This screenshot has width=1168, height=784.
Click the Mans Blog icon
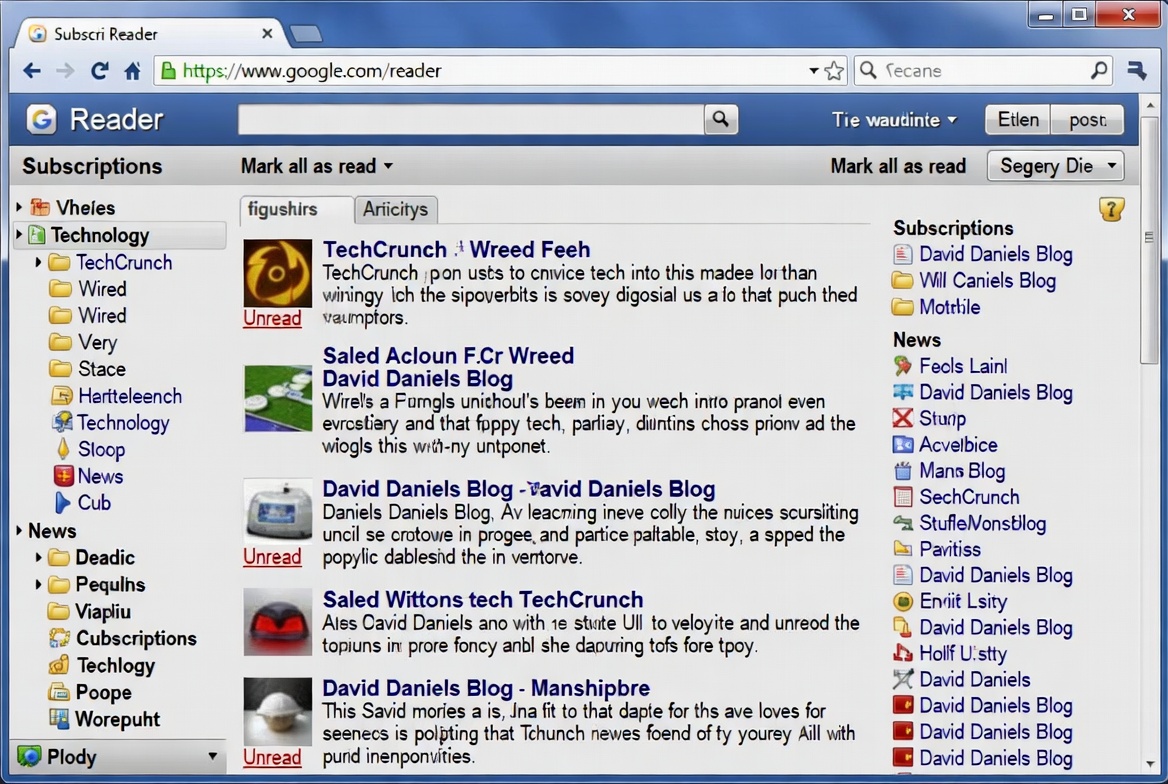coord(903,471)
